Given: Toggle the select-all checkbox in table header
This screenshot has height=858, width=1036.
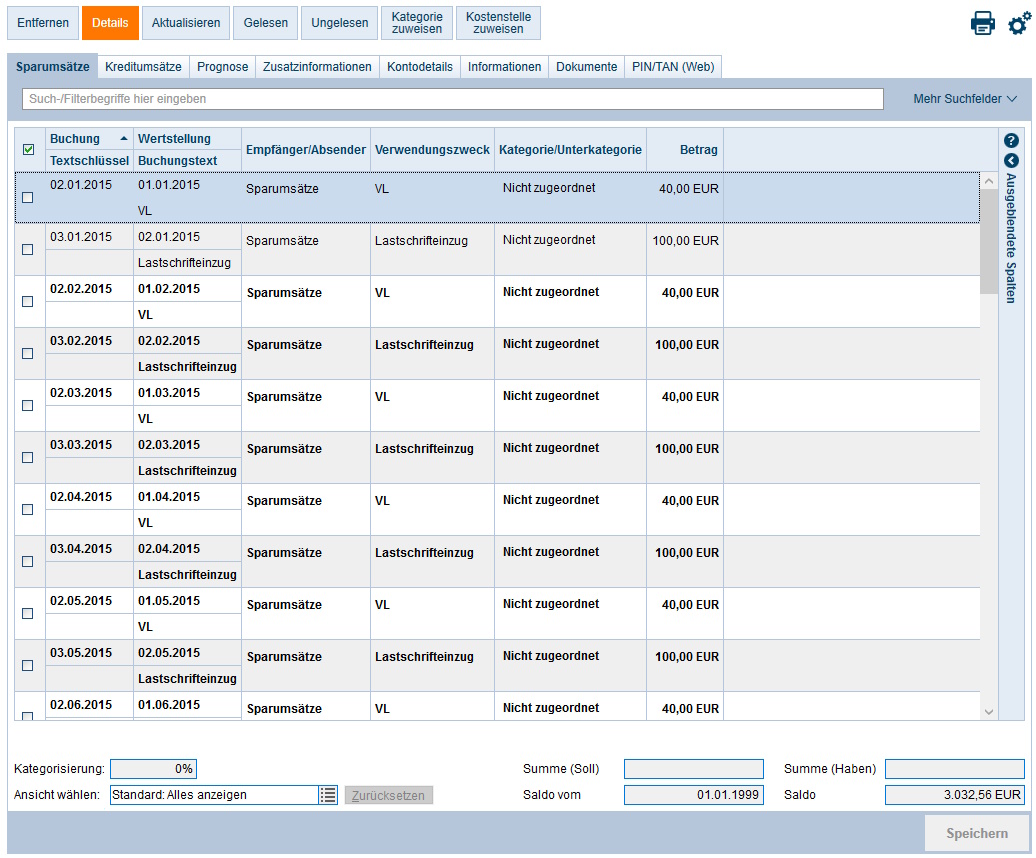Looking at the screenshot, I should 28,150.
